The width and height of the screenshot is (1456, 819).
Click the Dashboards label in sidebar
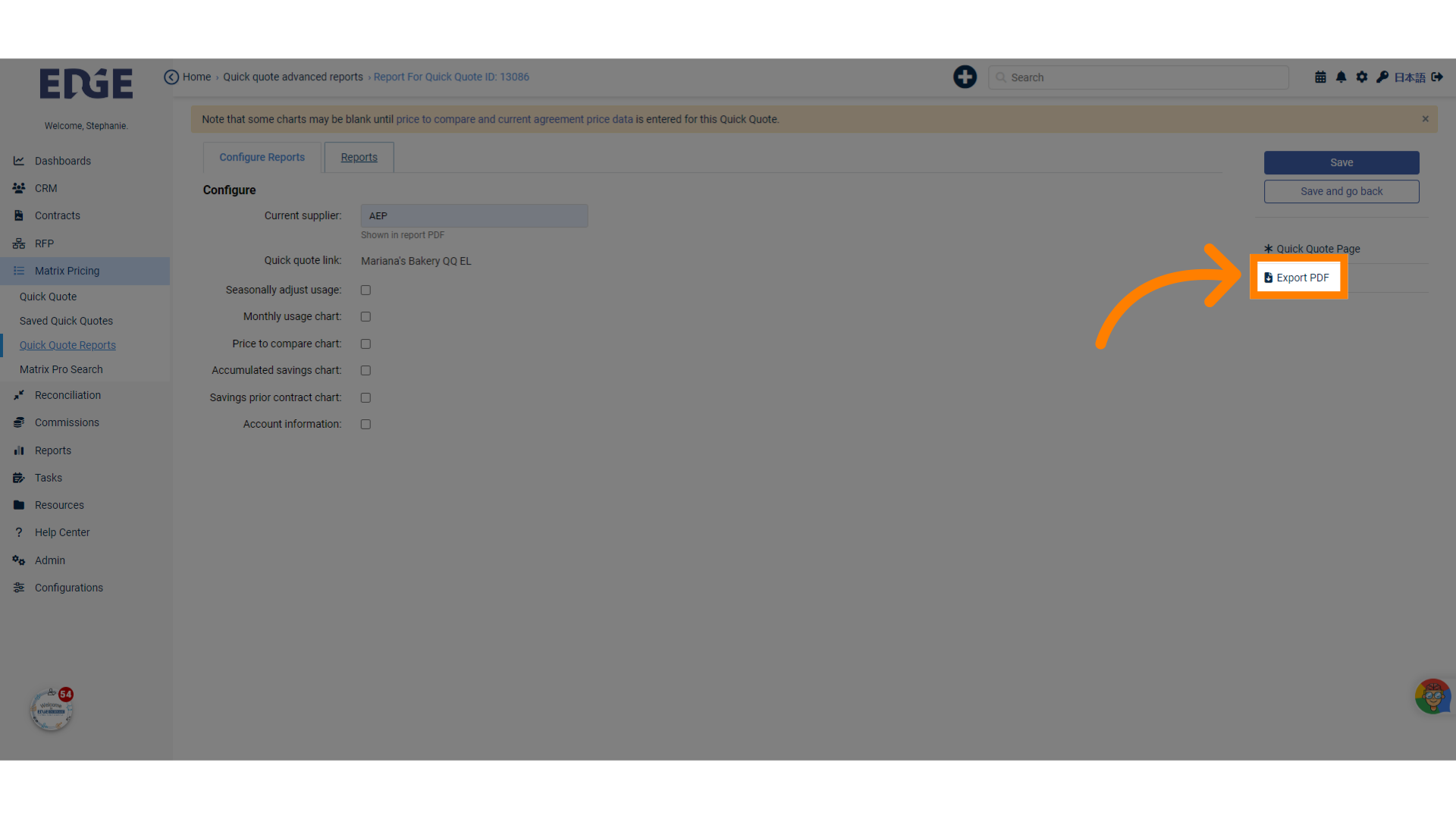[x=63, y=161]
